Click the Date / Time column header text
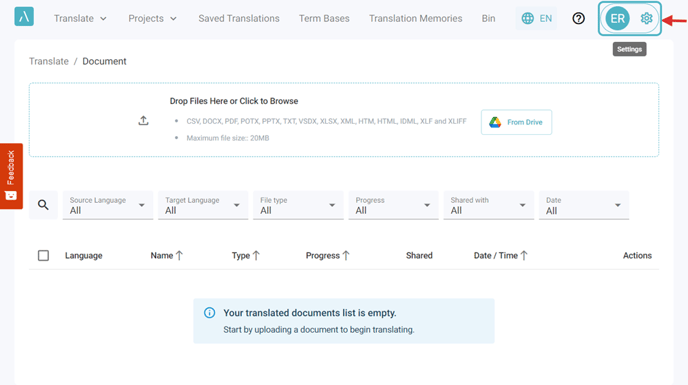The image size is (688, 385). coord(496,255)
